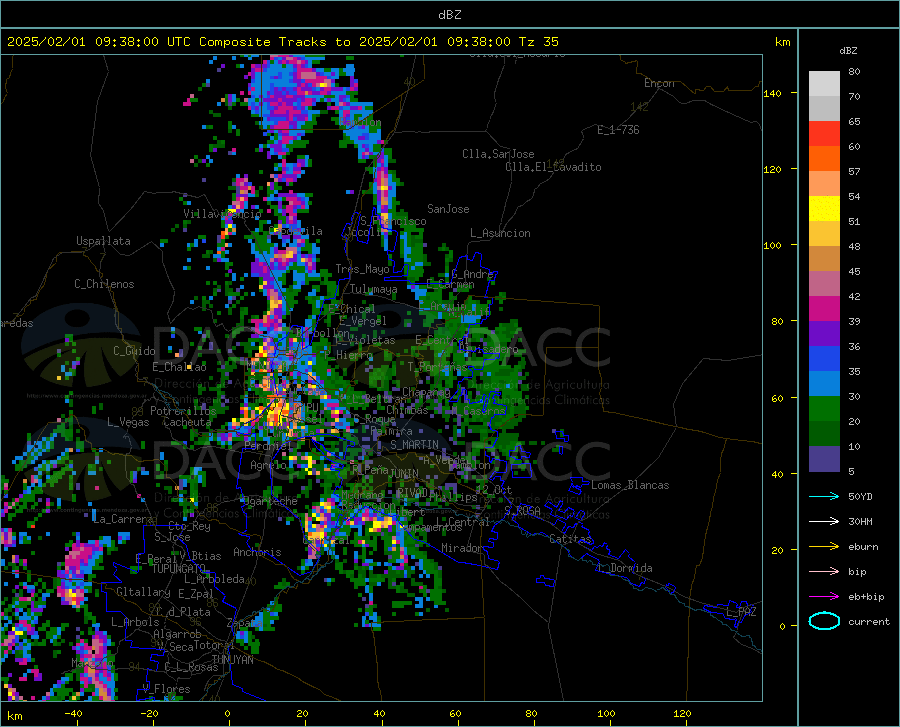Click the 'Cacheuta' place label

click(x=187, y=422)
